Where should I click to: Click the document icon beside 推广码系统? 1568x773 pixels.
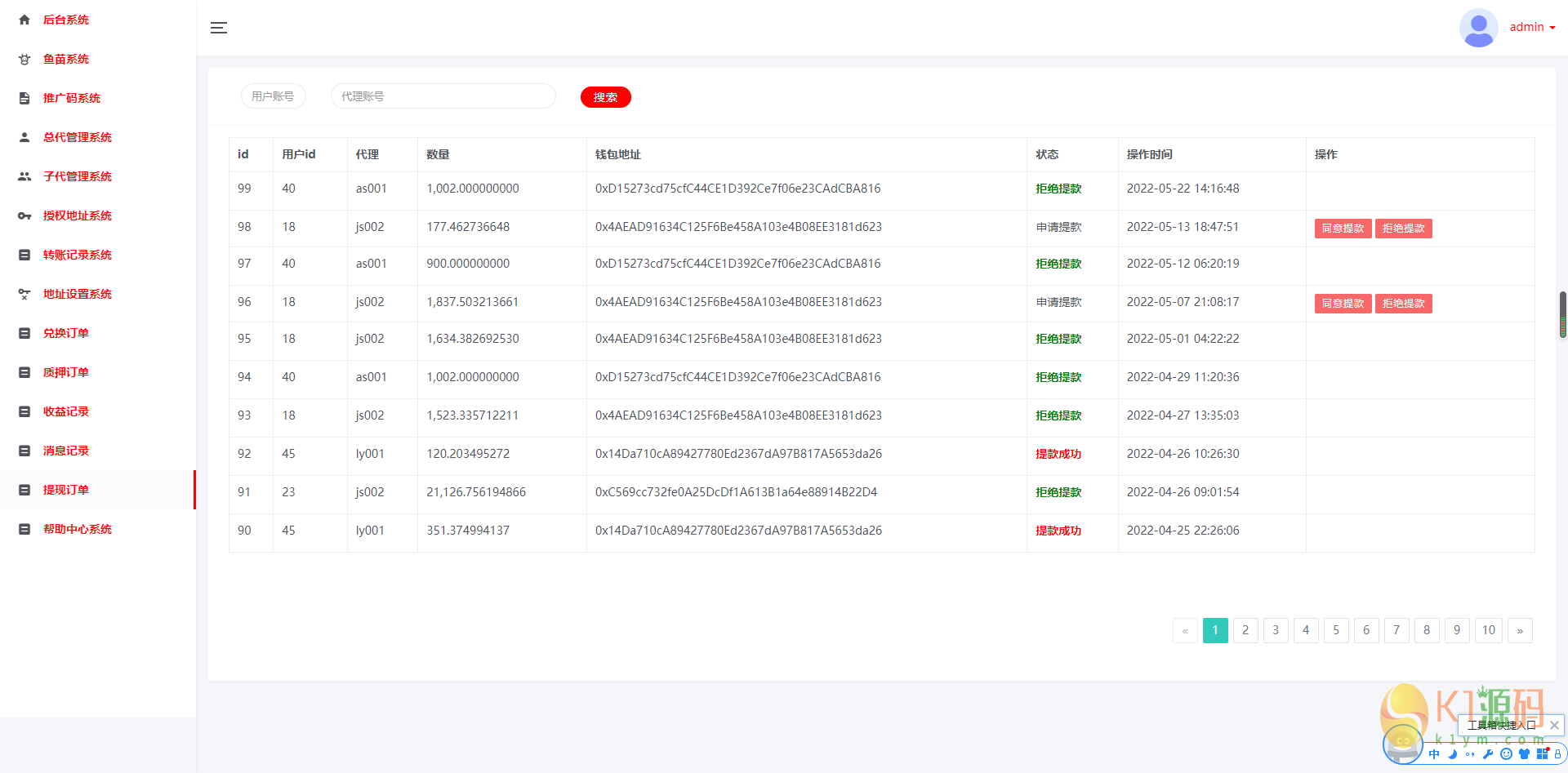tap(24, 98)
